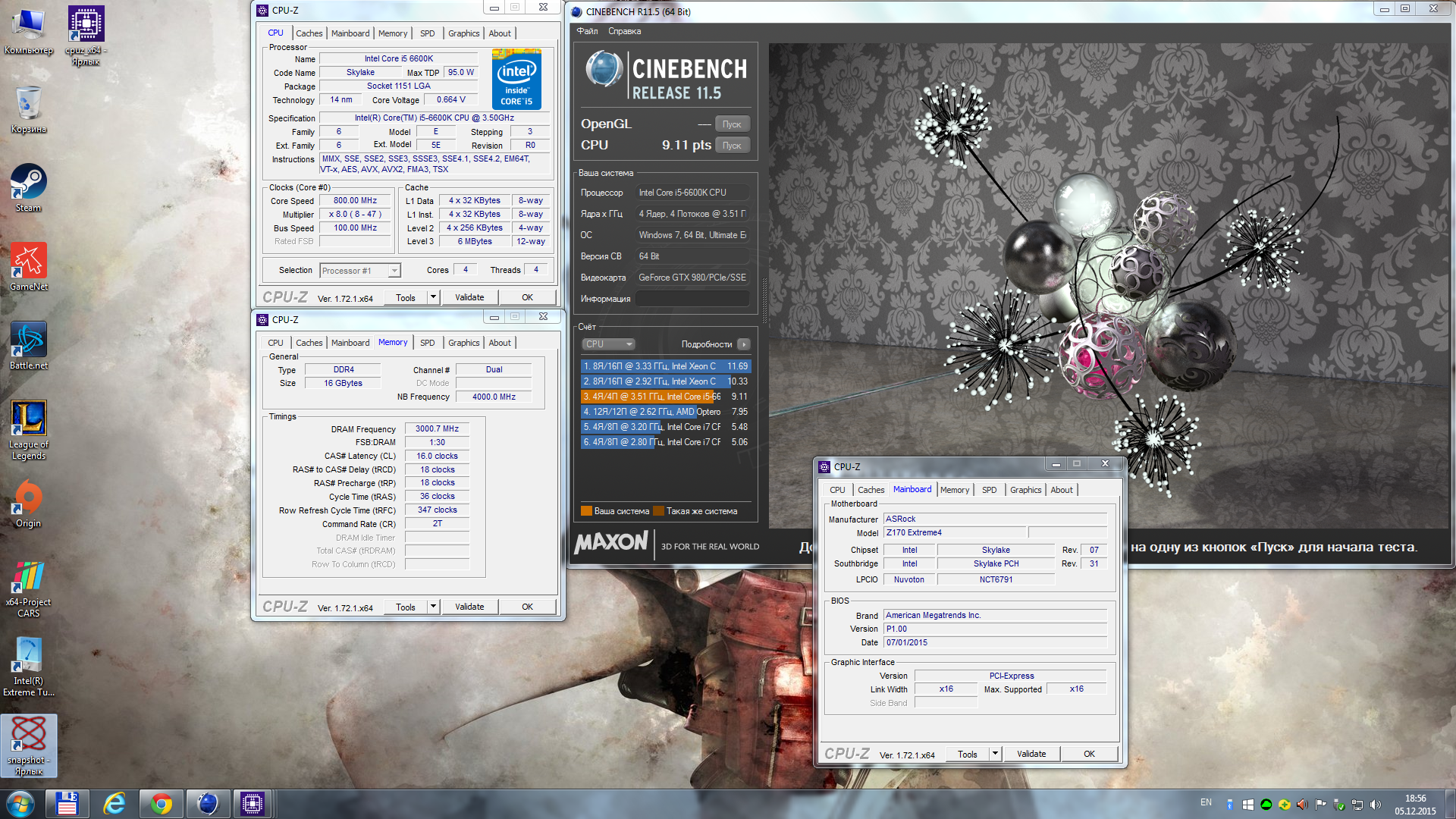Click the DRAM Frequency 3000.7 MHz value
1456x819 pixels.
[437, 428]
